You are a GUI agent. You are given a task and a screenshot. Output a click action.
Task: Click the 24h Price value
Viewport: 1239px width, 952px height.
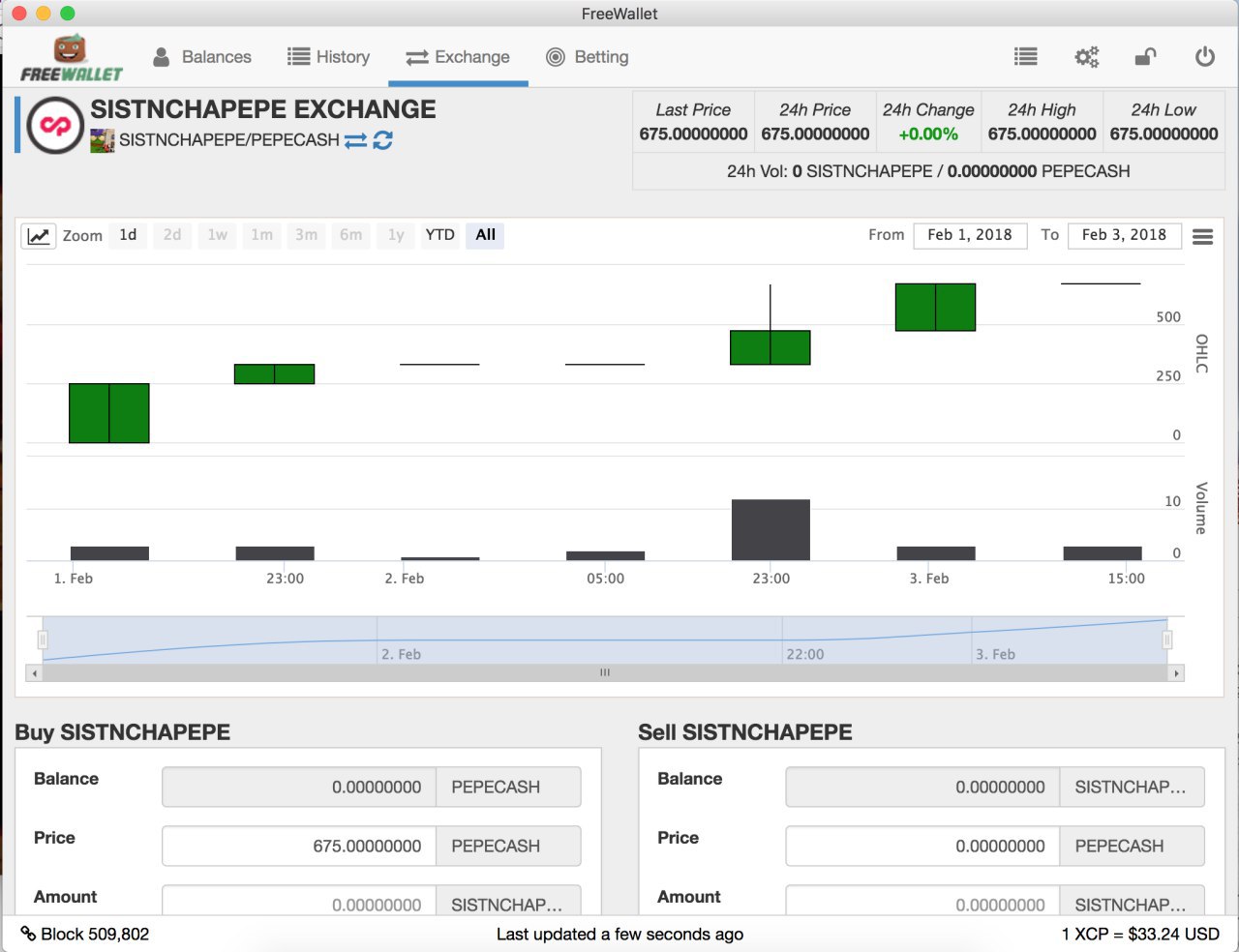click(815, 134)
